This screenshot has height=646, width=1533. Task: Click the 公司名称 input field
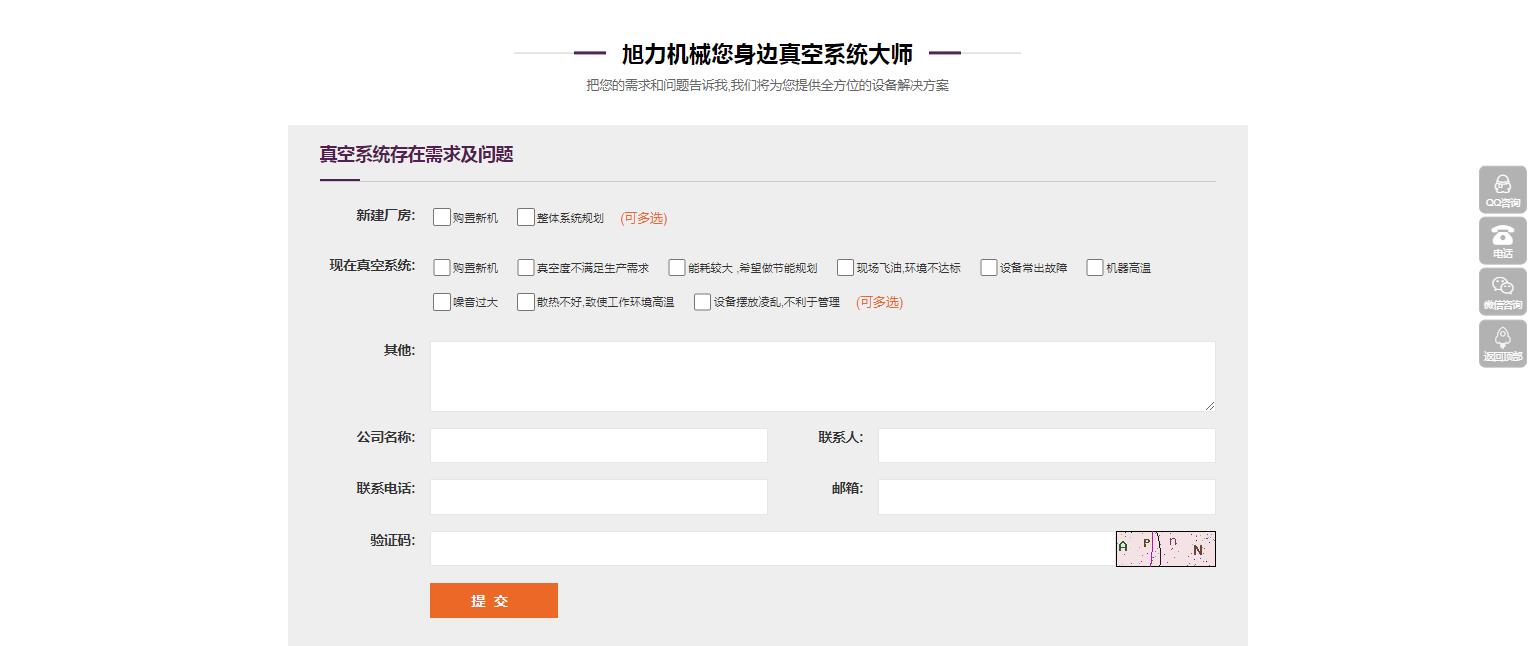598,445
